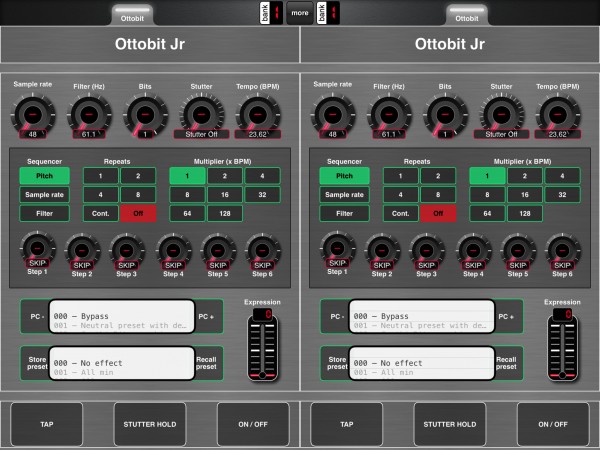Click the Bits knob in left panel
The width and height of the screenshot is (600, 450).
click(145, 114)
